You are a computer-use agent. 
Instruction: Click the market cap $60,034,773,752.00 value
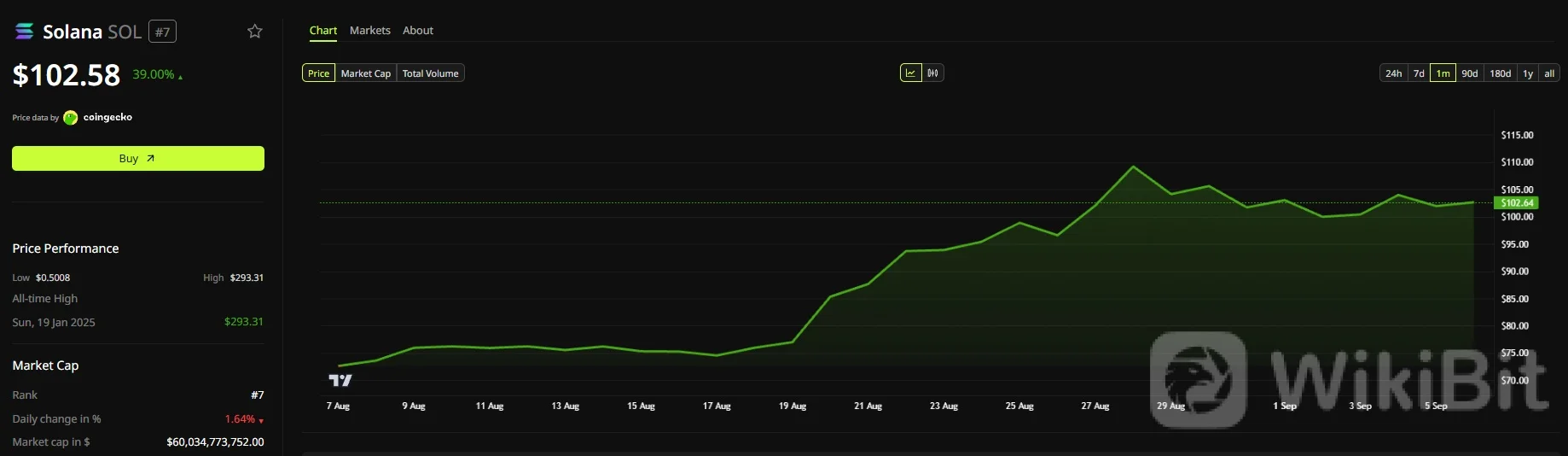point(215,442)
